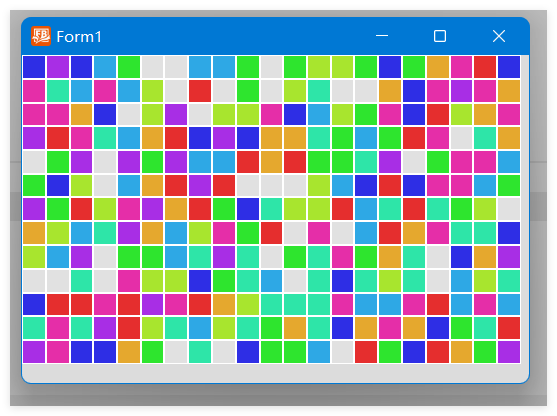This screenshot has width=557, height=416.
Task: Click the only purple square in the sixth row
Action: (200, 185)
